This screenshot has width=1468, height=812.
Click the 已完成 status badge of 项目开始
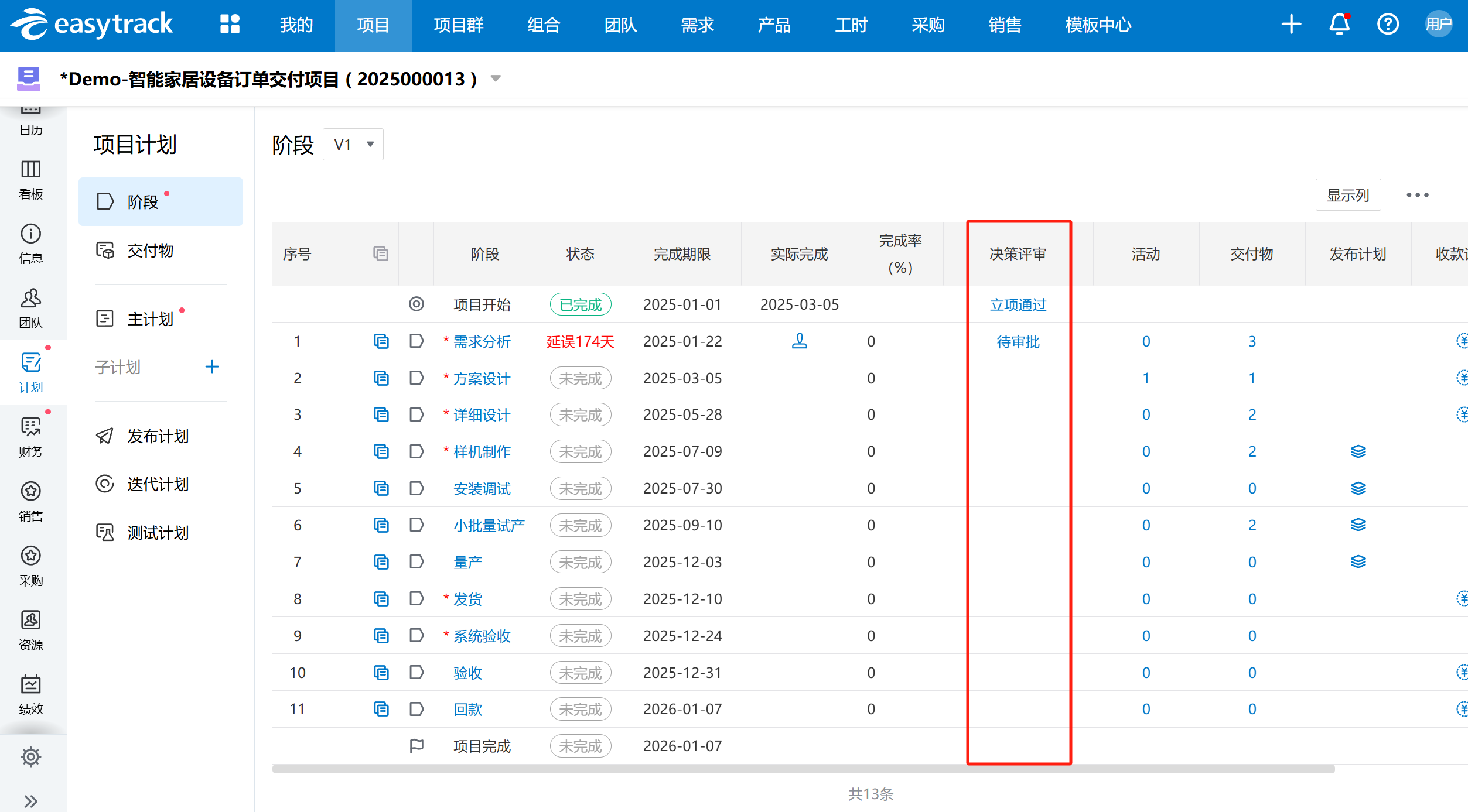(x=580, y=304)
